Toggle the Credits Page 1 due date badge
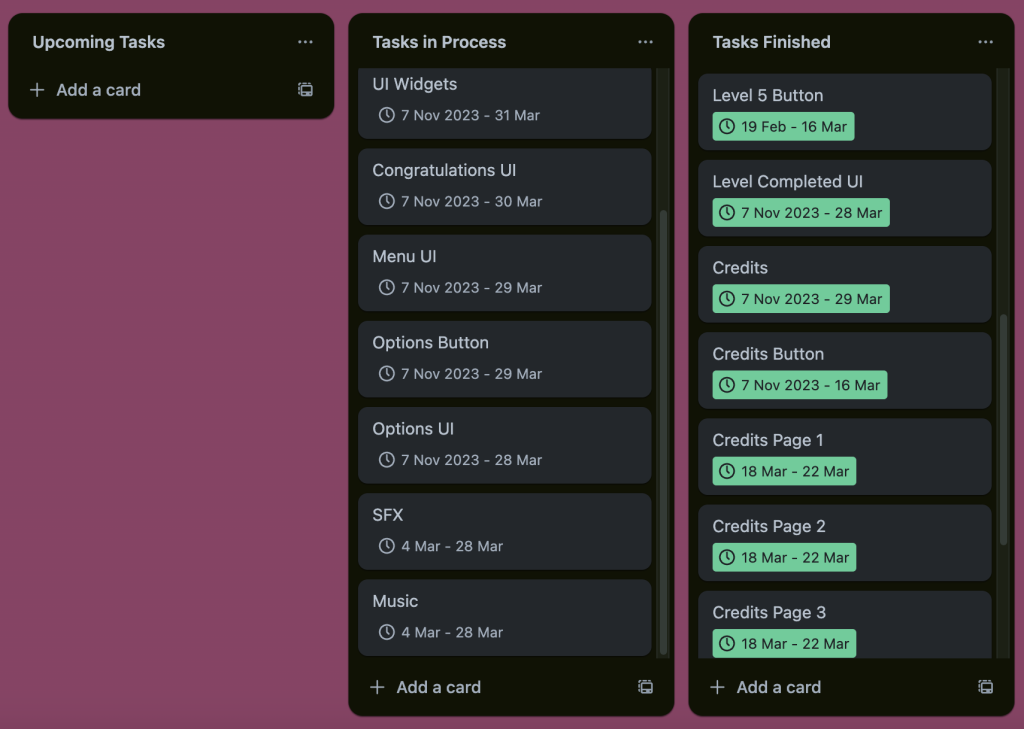 click(784, 471)
